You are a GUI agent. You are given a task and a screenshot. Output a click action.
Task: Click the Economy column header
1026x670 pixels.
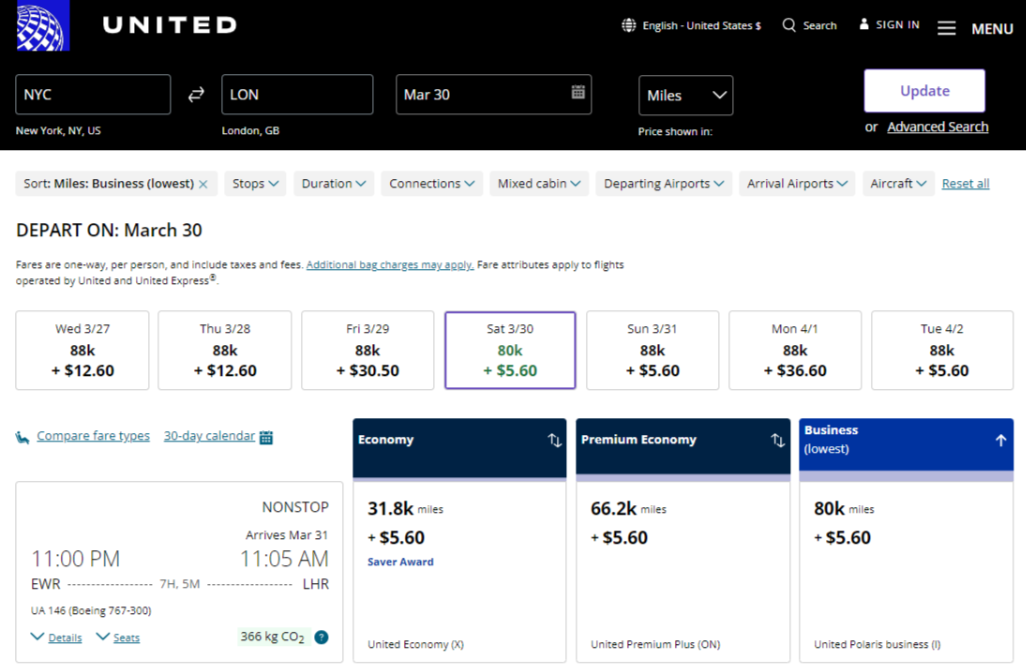[459, 448]
